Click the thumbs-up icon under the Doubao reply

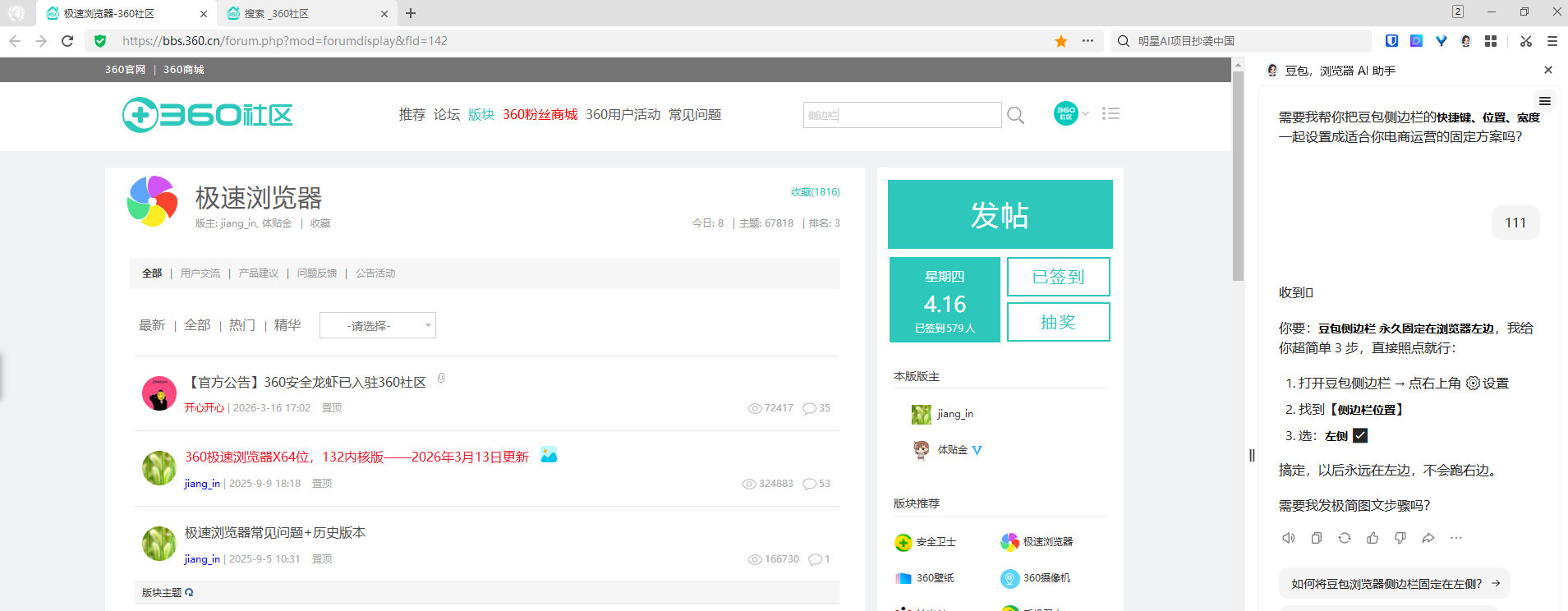pos(1373,538)
